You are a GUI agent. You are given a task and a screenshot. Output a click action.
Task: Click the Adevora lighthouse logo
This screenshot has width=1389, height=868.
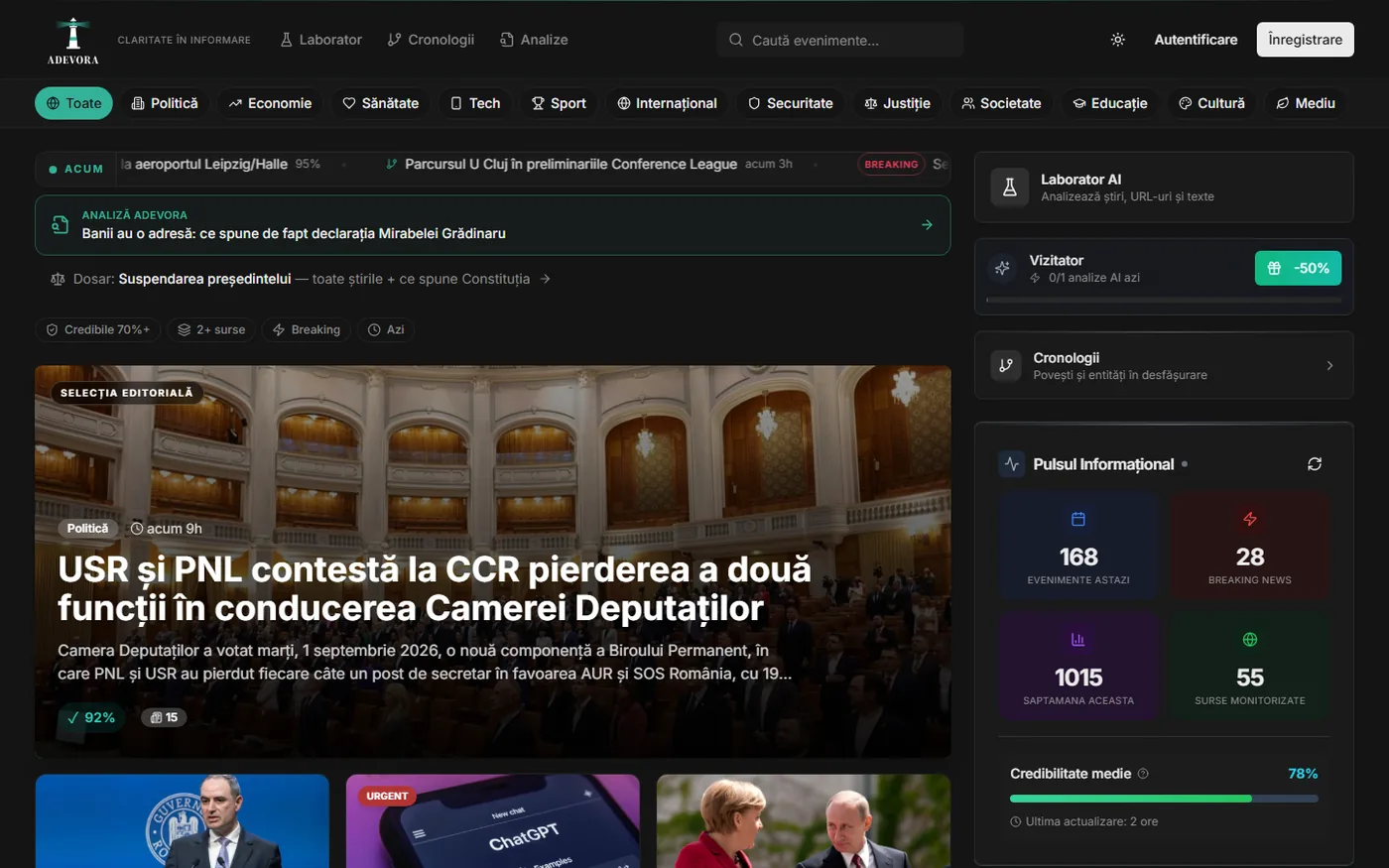[73, 40]
